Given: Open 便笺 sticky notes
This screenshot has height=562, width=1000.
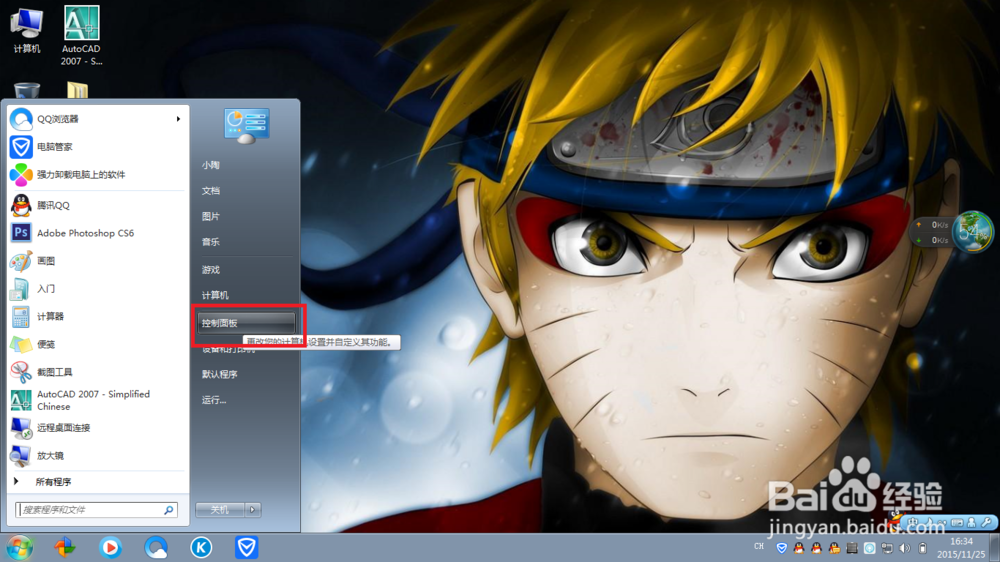Looking at the screenshot, I should pyautogui.click(x=96, y=344).
